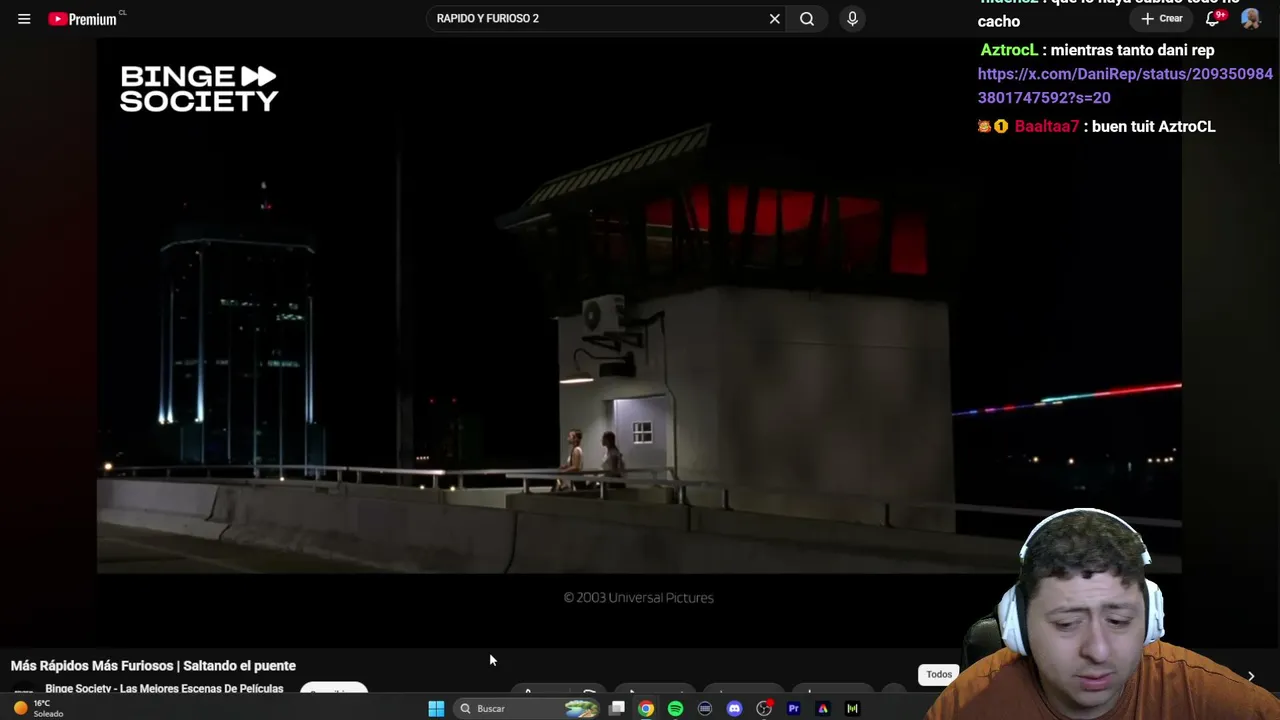The width and height of the screenshot is (1280, 720).
Task: Click the taskbar Buscar search box
Action: tap(527, 708)
